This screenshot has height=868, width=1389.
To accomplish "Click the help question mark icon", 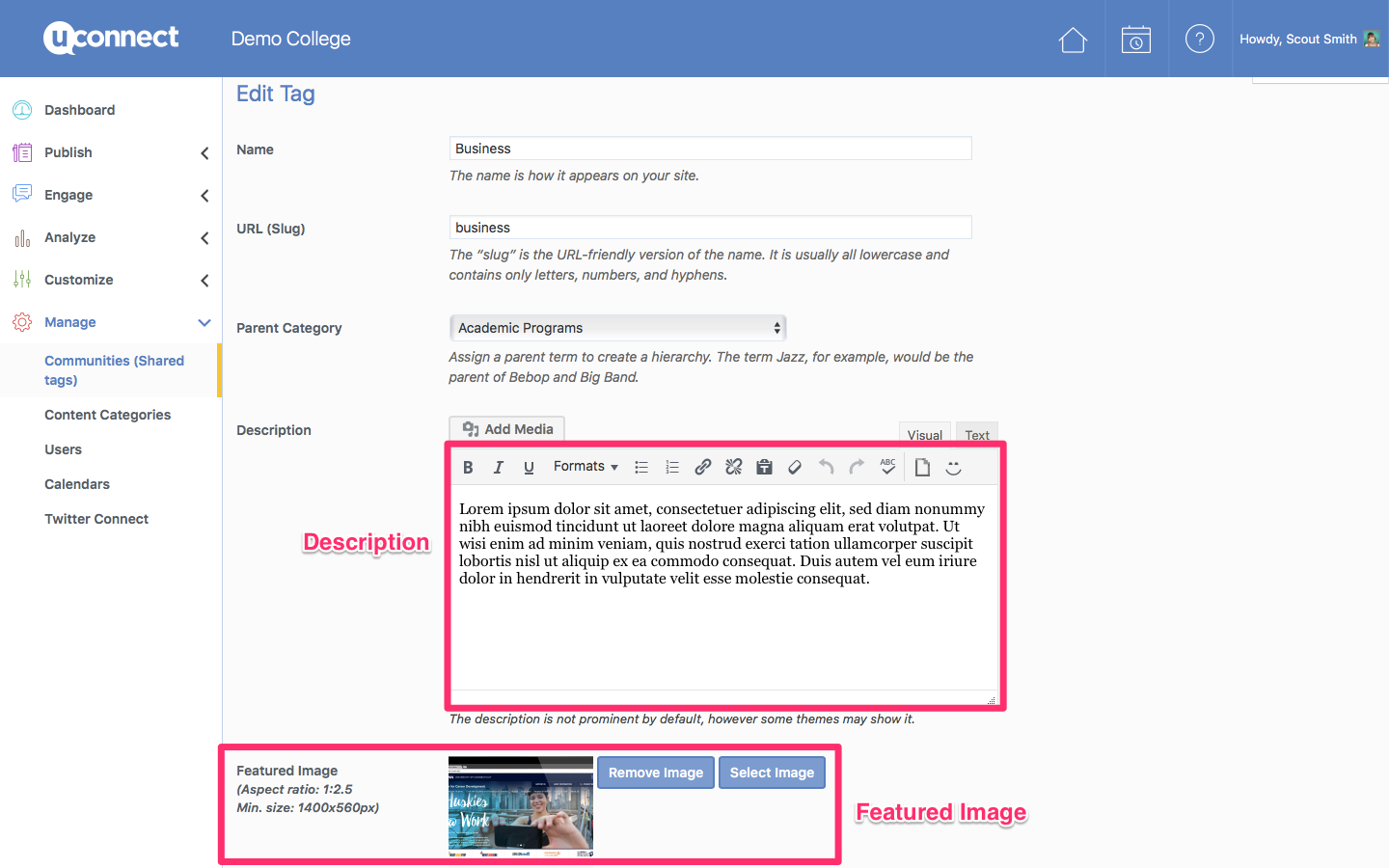I will click(1199, 40).
